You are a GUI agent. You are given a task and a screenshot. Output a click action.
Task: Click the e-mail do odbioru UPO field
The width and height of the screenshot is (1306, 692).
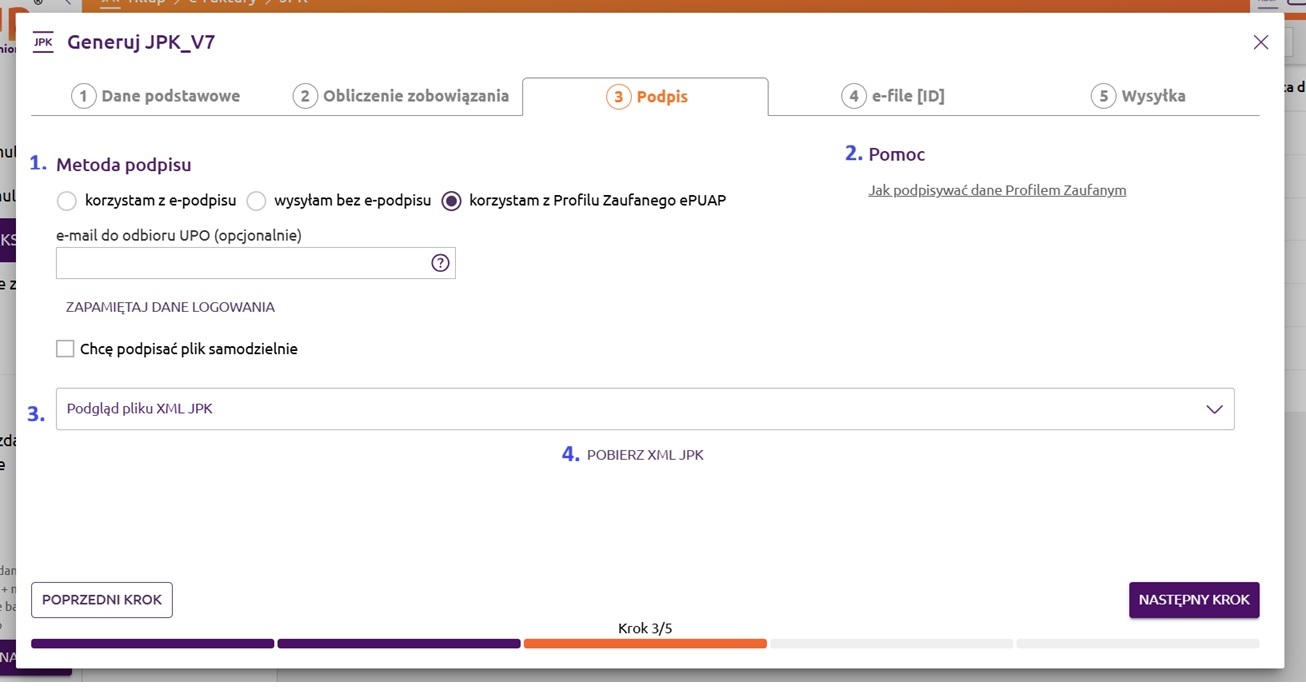pyautogui.click(x=240, y=263)
